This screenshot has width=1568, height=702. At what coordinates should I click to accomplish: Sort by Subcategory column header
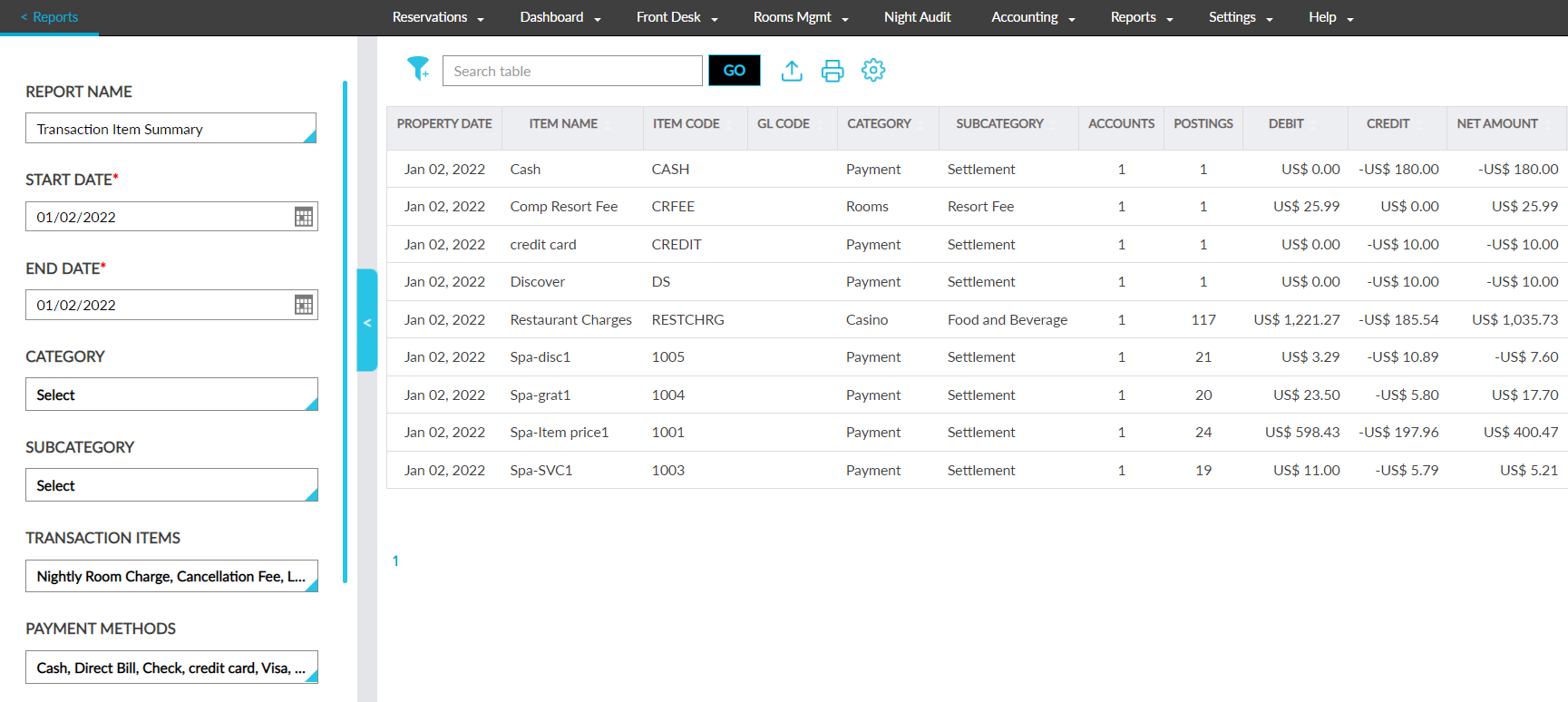[999, 124]
